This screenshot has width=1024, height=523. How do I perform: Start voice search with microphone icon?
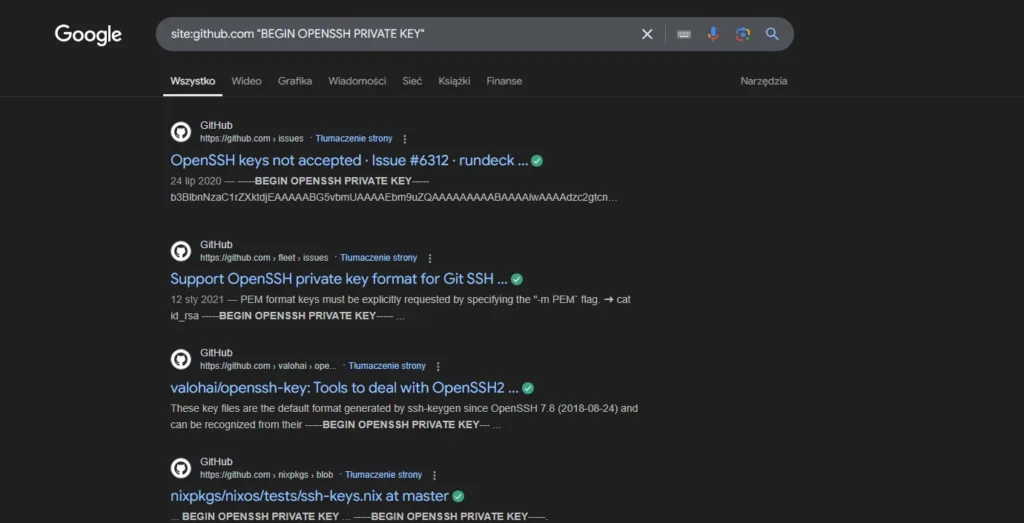(x=713, y=34)
